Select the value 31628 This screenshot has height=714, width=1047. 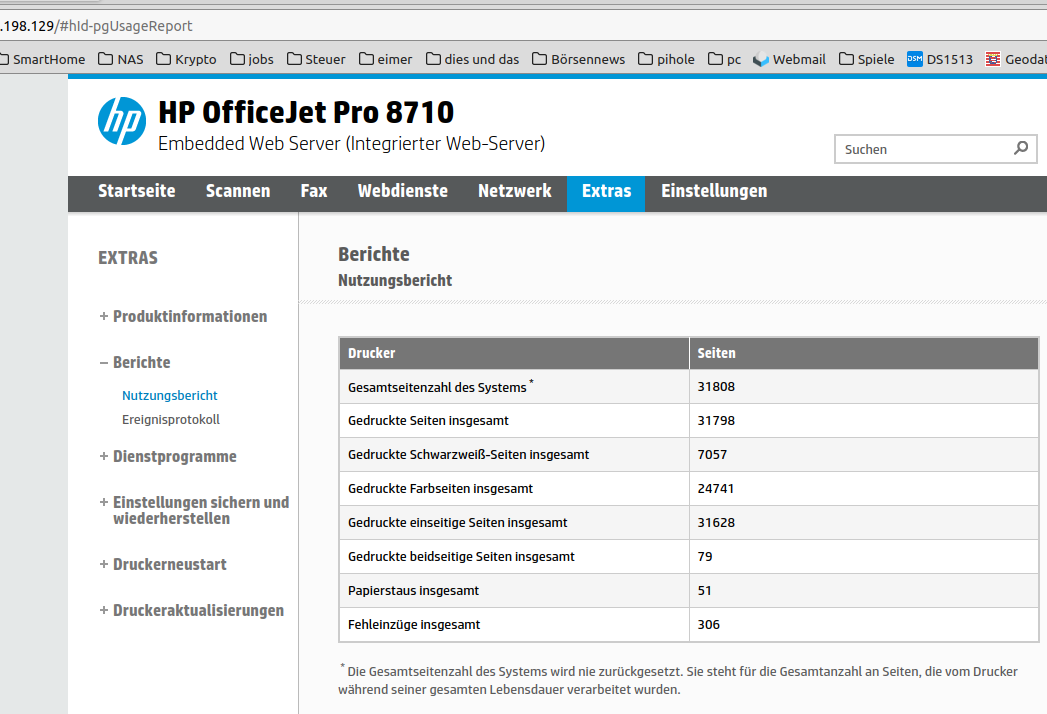point(716,523)
